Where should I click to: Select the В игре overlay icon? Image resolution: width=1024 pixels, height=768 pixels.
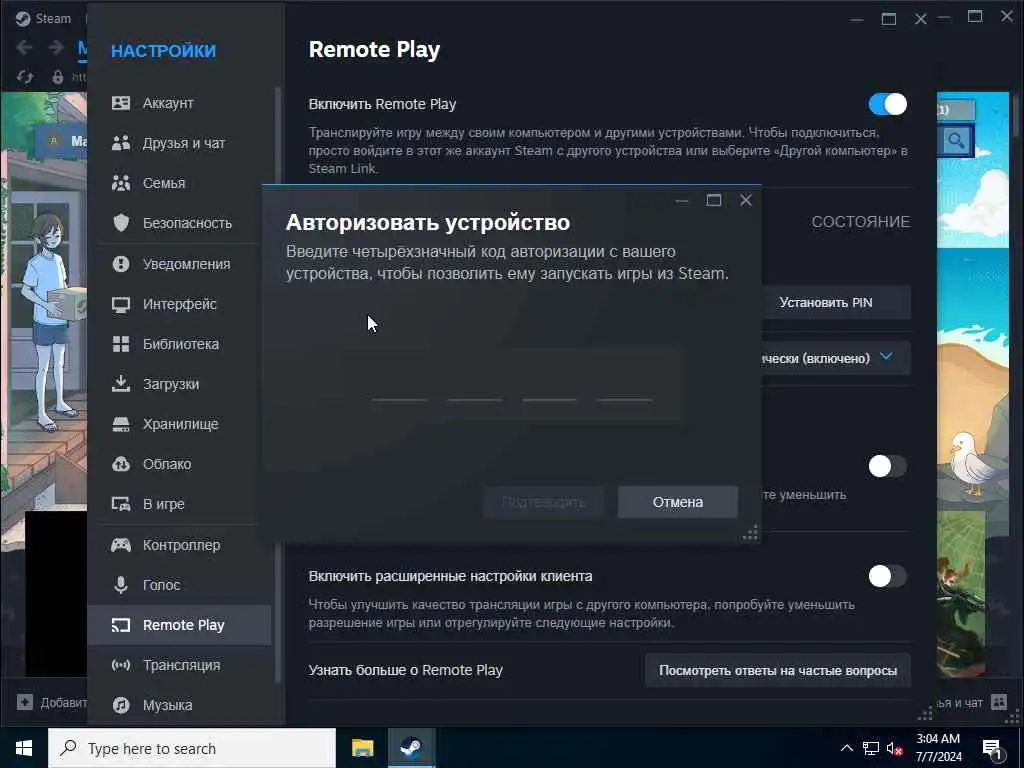coord(121,504)
